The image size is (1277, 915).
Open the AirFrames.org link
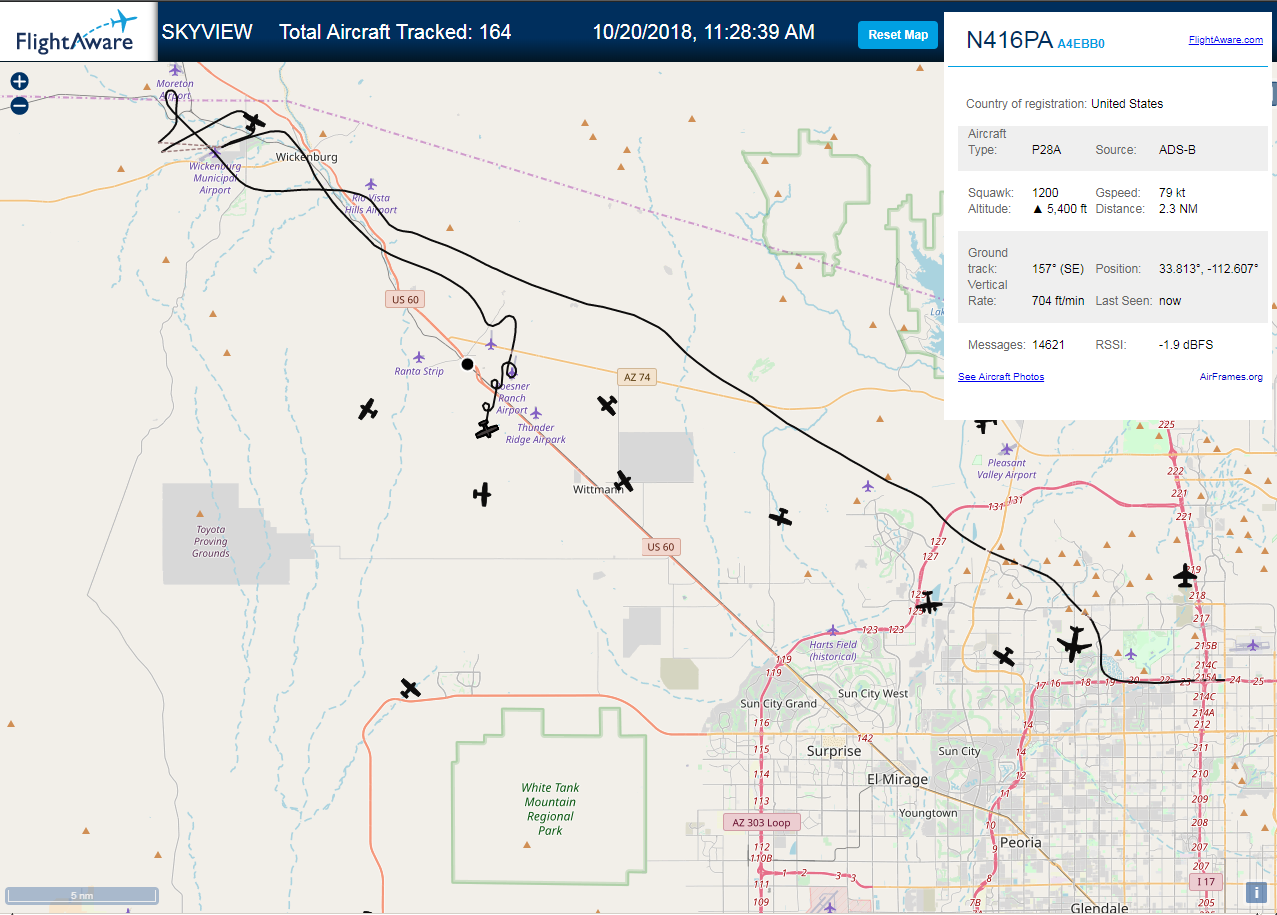[x=1231, y=377]
